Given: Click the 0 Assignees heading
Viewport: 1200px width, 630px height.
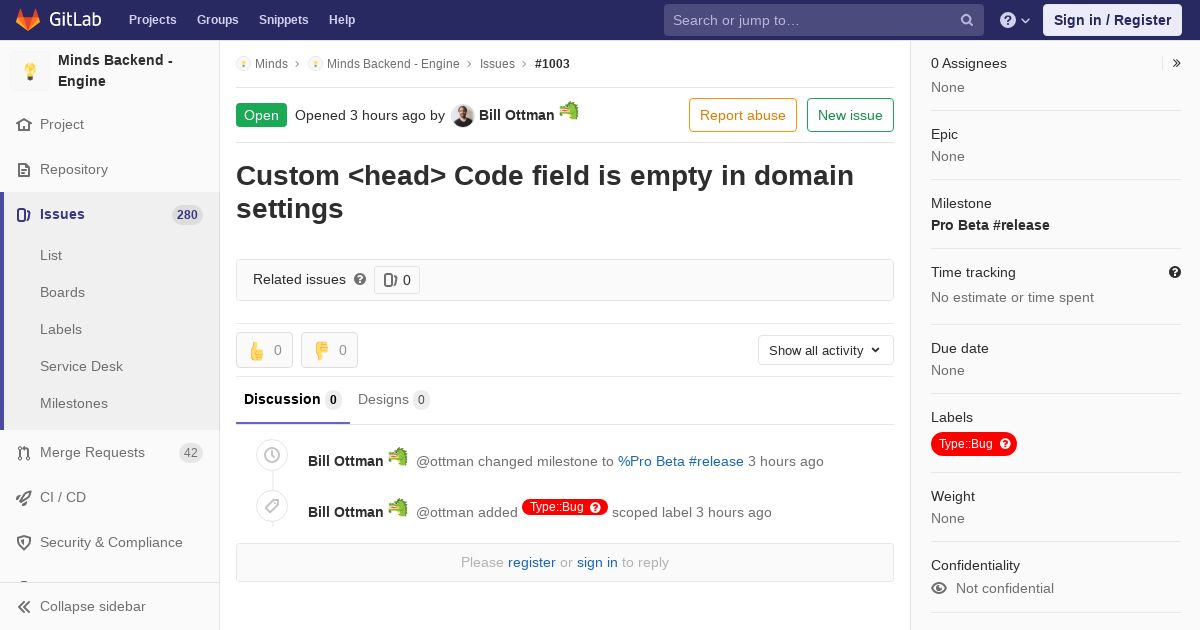Looking at the screenshot, I should (969, 63).
